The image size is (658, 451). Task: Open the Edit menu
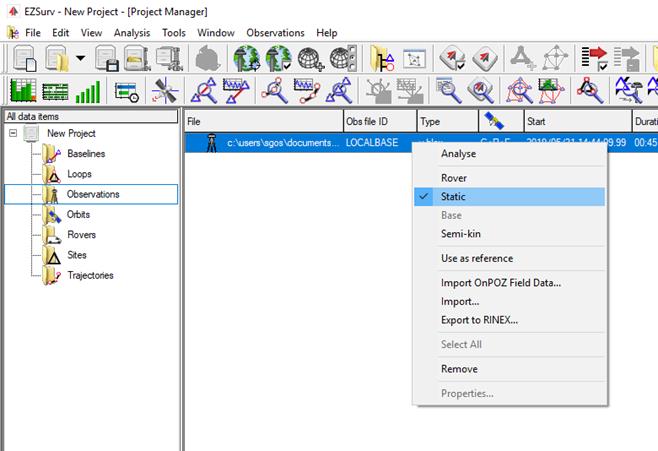point(60,33)
